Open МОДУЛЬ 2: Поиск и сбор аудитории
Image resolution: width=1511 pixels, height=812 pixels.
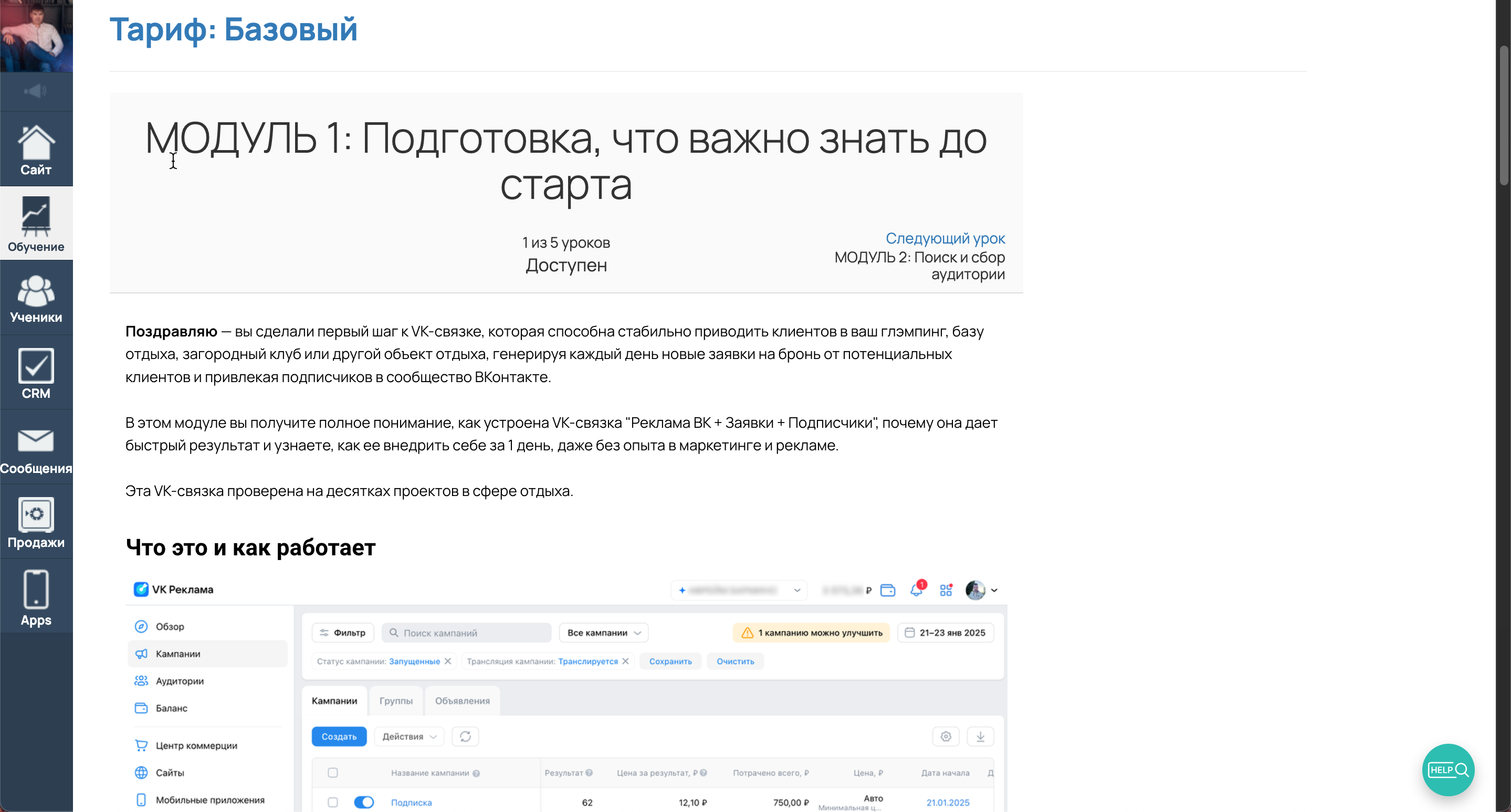[920, 266]
